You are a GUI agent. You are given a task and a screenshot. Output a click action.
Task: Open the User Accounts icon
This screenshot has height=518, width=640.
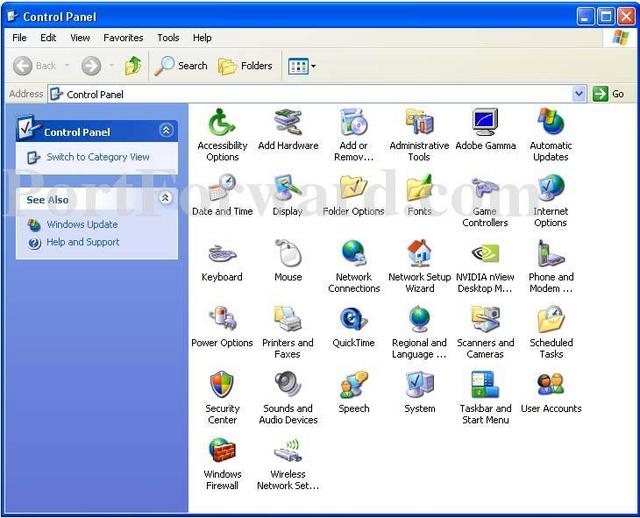click(x=551, y=386)
